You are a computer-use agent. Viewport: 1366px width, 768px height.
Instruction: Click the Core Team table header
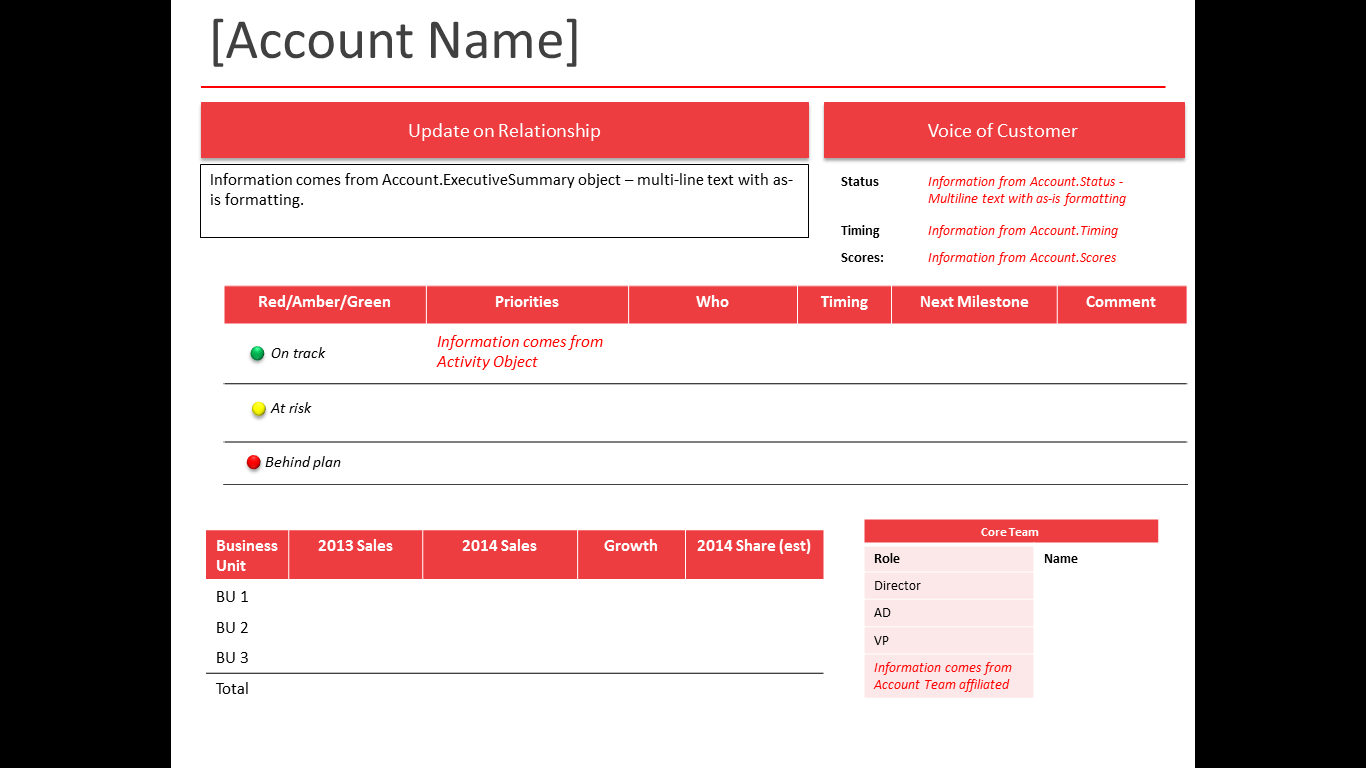point(1010,532)
